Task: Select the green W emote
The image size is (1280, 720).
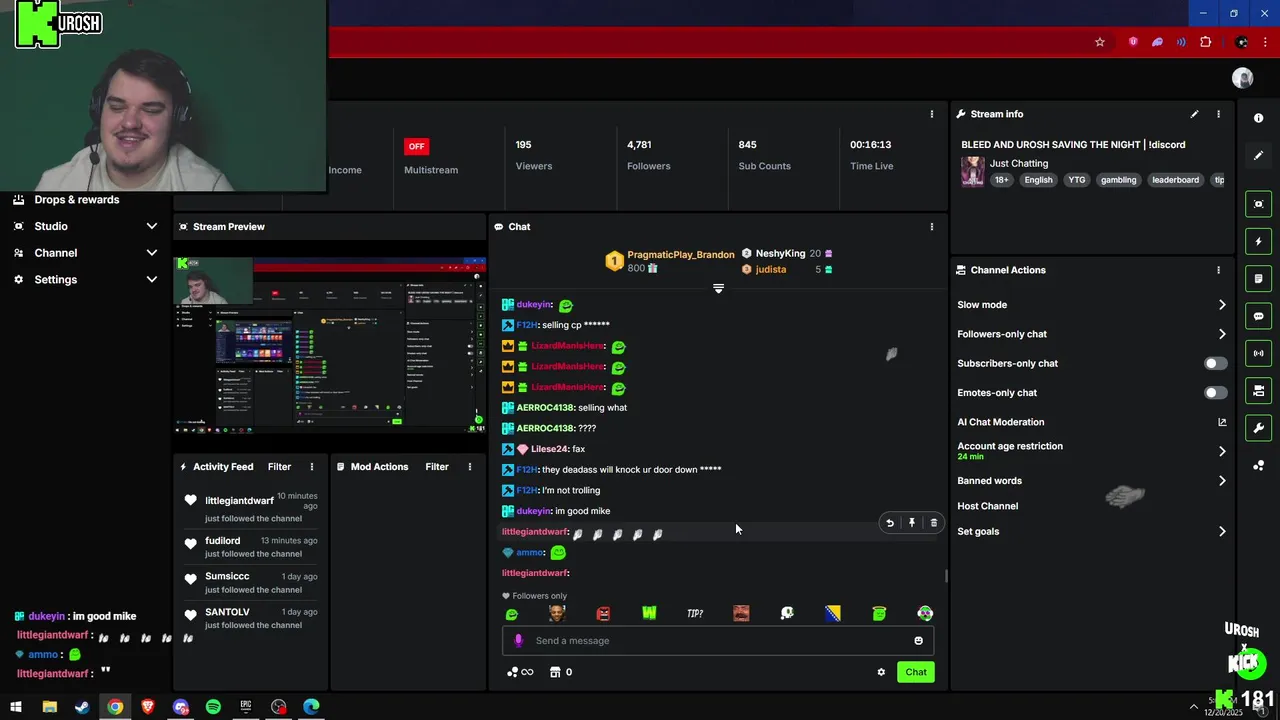Action: point(649,613)
